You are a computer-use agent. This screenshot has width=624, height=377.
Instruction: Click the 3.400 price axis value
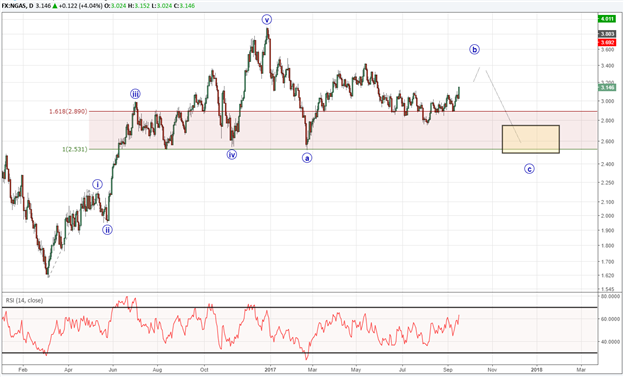point(607,66)
